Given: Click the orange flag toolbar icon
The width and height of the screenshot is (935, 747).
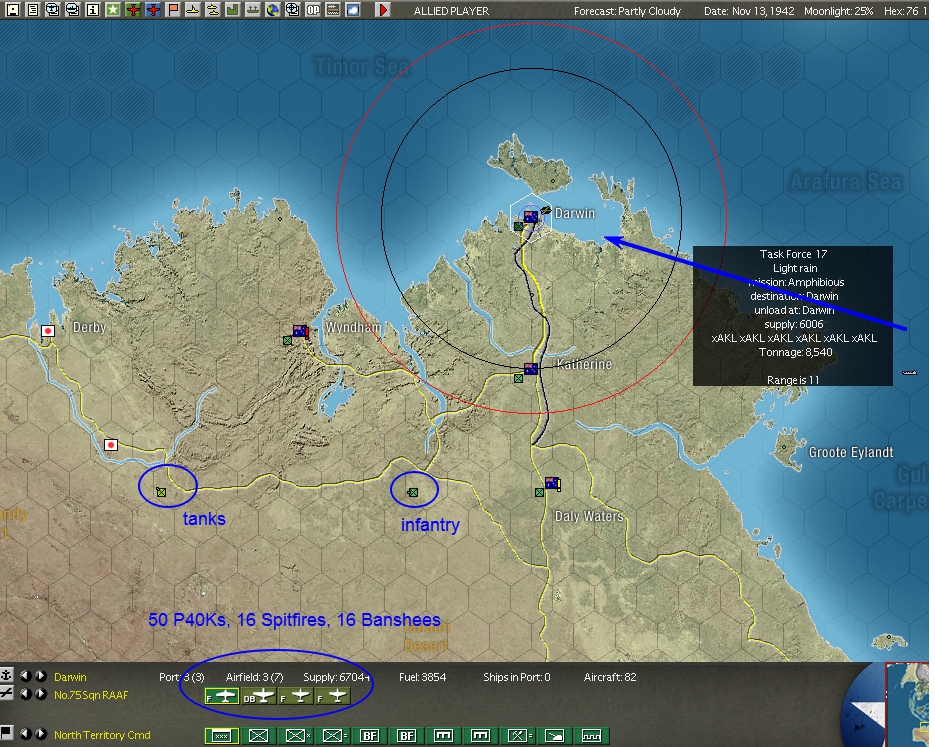Looking at the screenshot, I should pos(173,10).
